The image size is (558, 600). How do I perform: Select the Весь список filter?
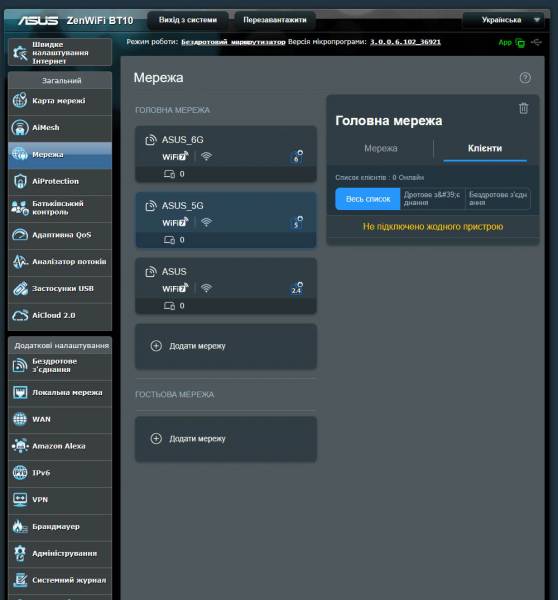click(x=368, y=199)
